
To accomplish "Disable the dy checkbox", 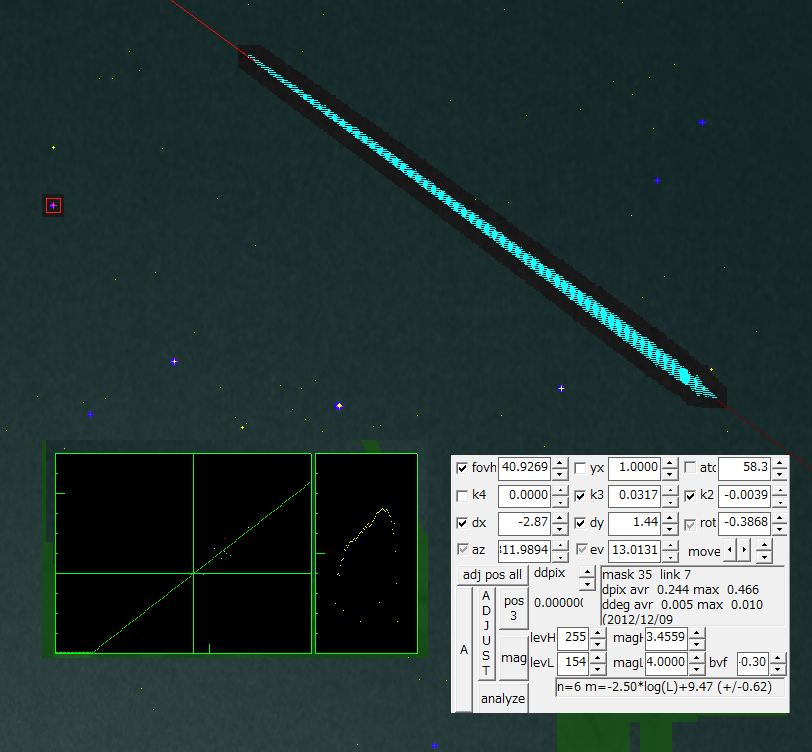I will point(581,522).
